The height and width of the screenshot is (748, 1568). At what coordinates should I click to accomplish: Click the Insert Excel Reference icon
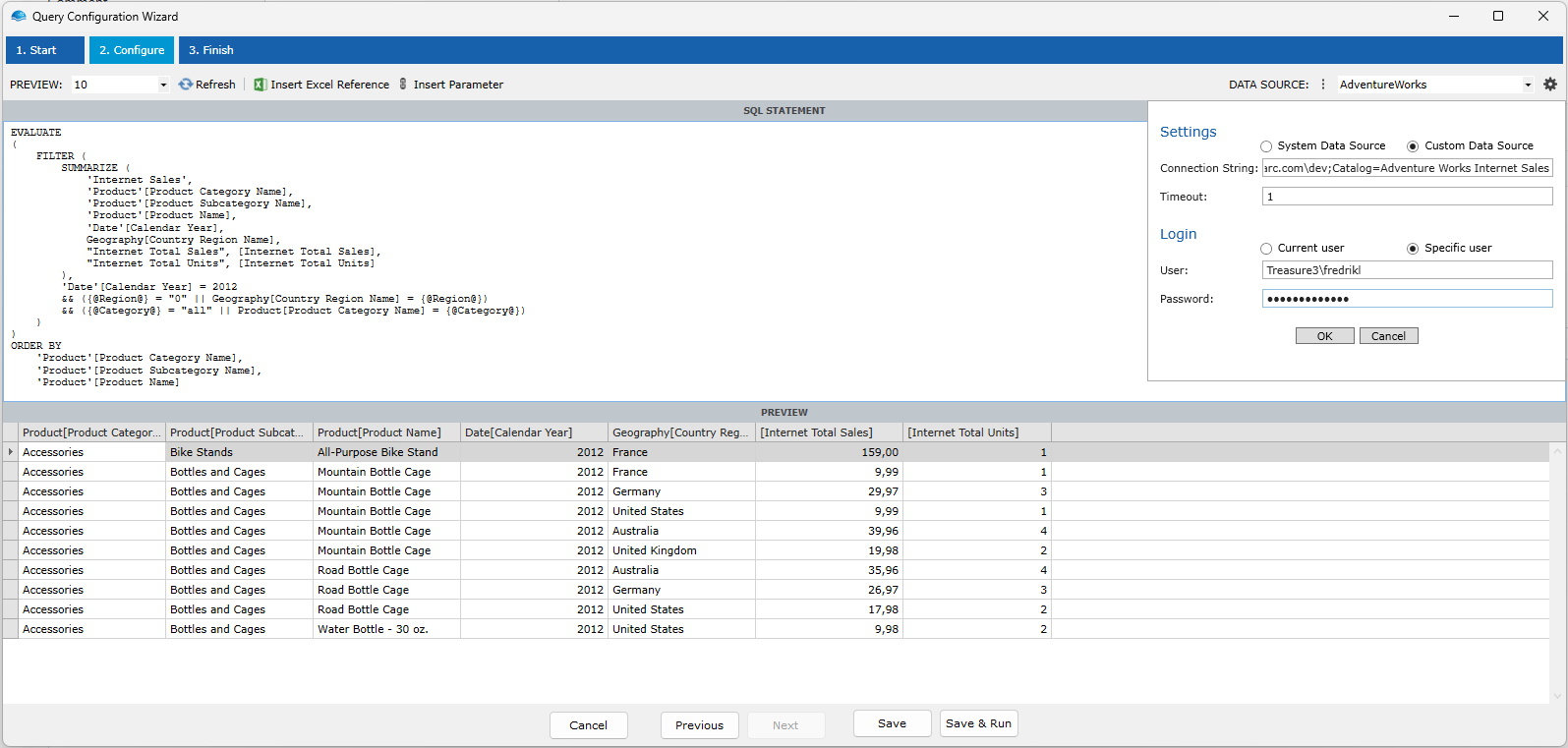[260, 85]
